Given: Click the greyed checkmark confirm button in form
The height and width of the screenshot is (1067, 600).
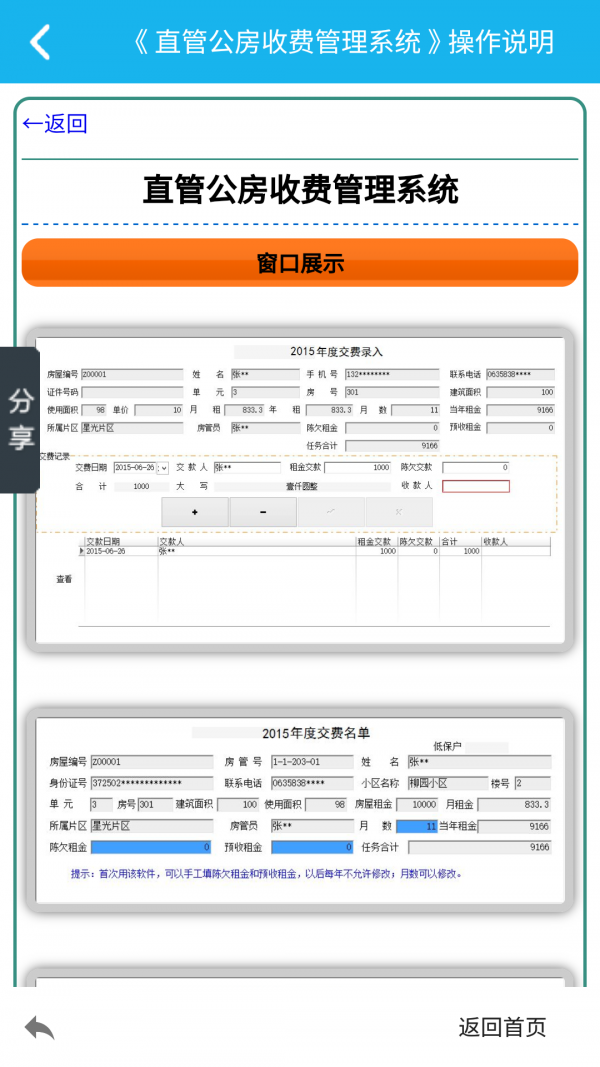Looking at the screenshot, I should (x=331, y=512).
